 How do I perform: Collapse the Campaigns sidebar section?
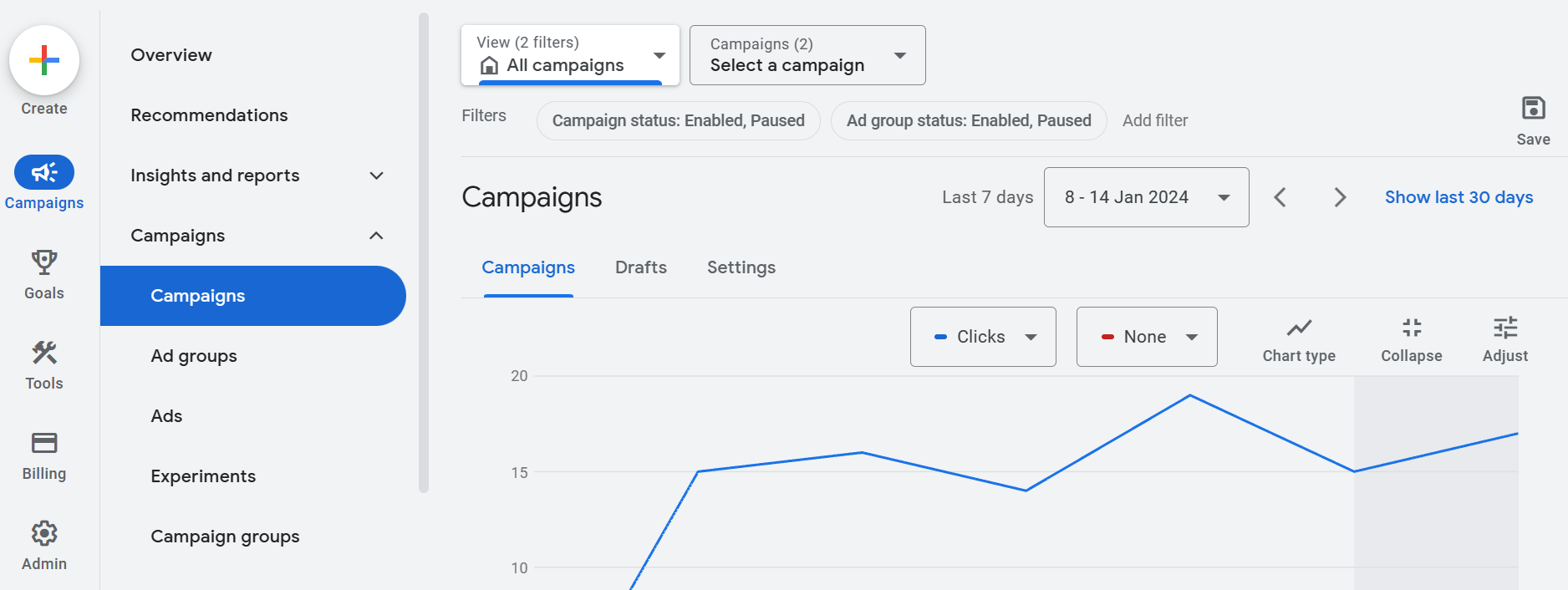coord(376,236)
